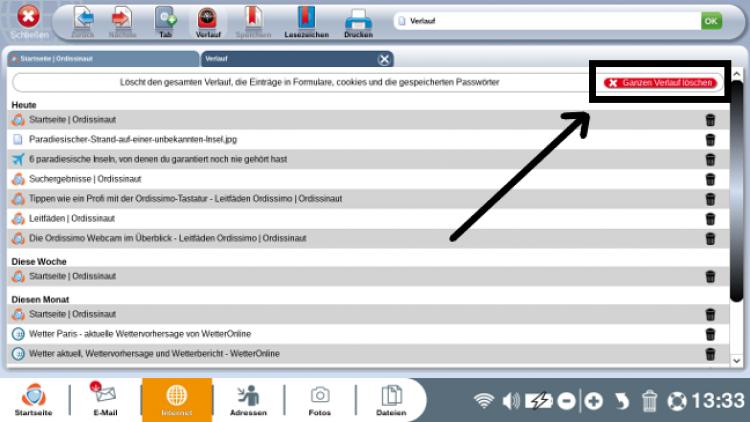The width and height of the screenshot is (750, 422).
Task: Open Startseite entry under Diesen Monat
Action: tap(72, 314)
